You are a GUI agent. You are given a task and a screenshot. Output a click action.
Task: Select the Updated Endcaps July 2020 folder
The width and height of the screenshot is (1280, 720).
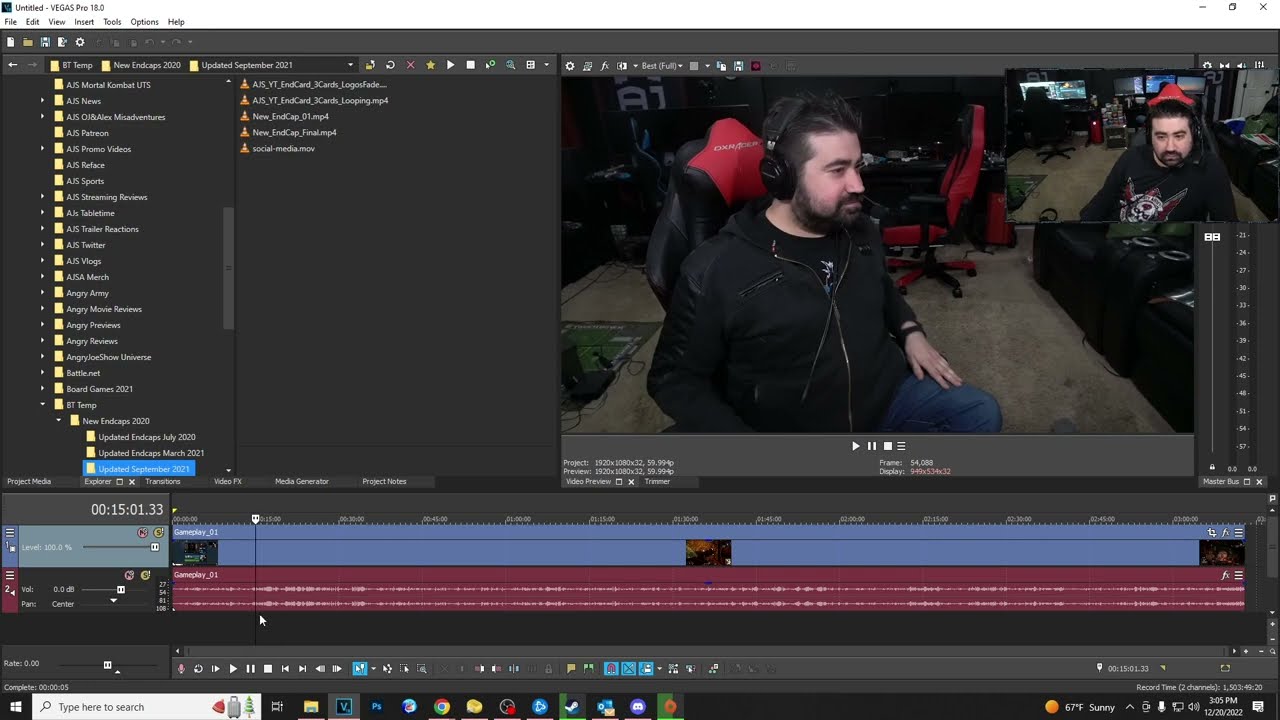point(146,437)
